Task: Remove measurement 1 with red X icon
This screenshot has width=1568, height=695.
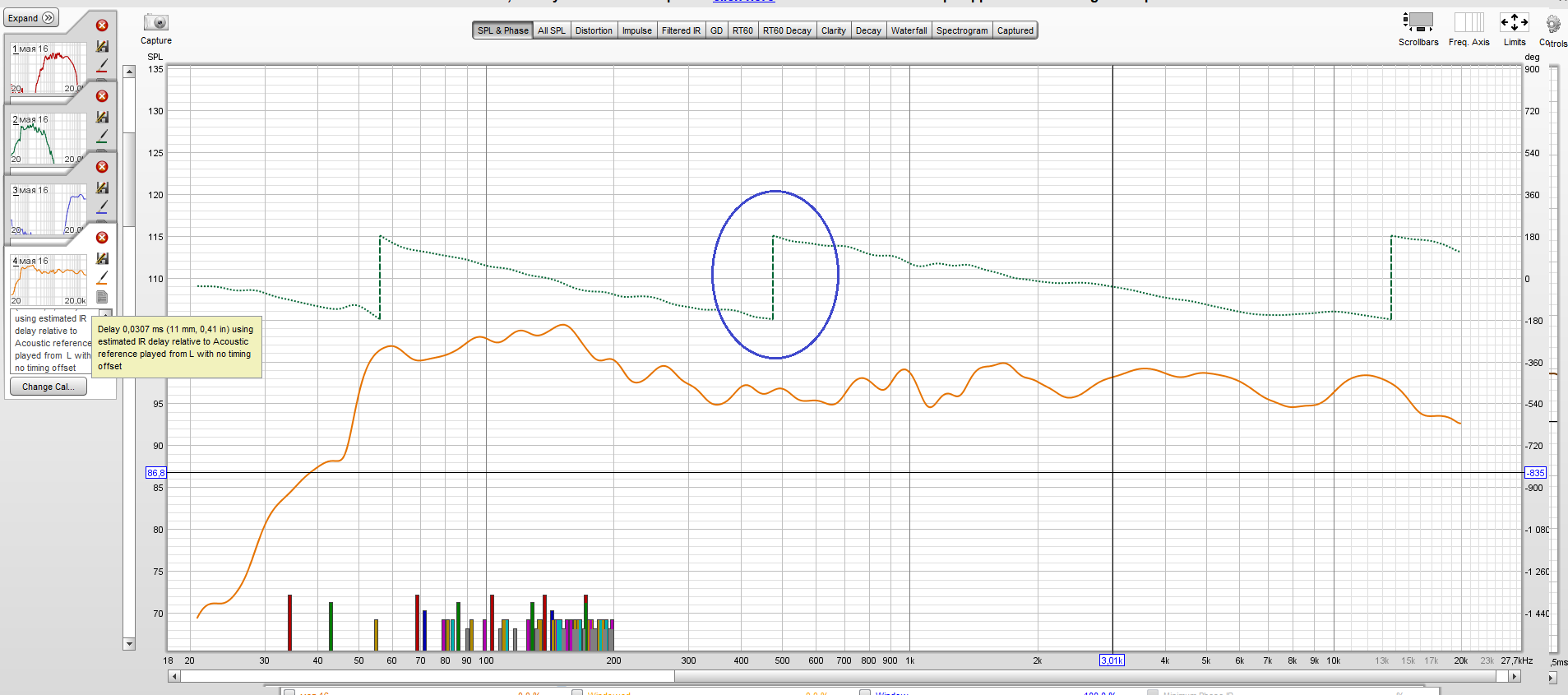Action: click(102, 25)
